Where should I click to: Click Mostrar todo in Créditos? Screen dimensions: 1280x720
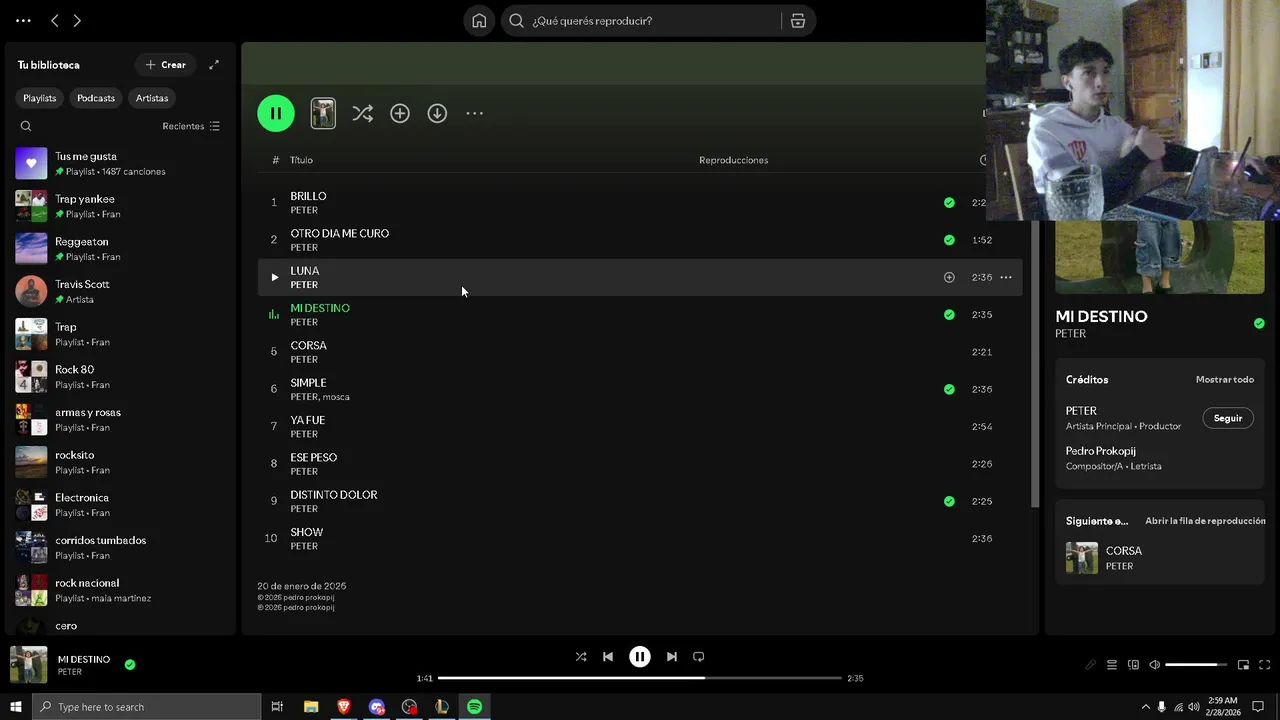point(1225,380)
